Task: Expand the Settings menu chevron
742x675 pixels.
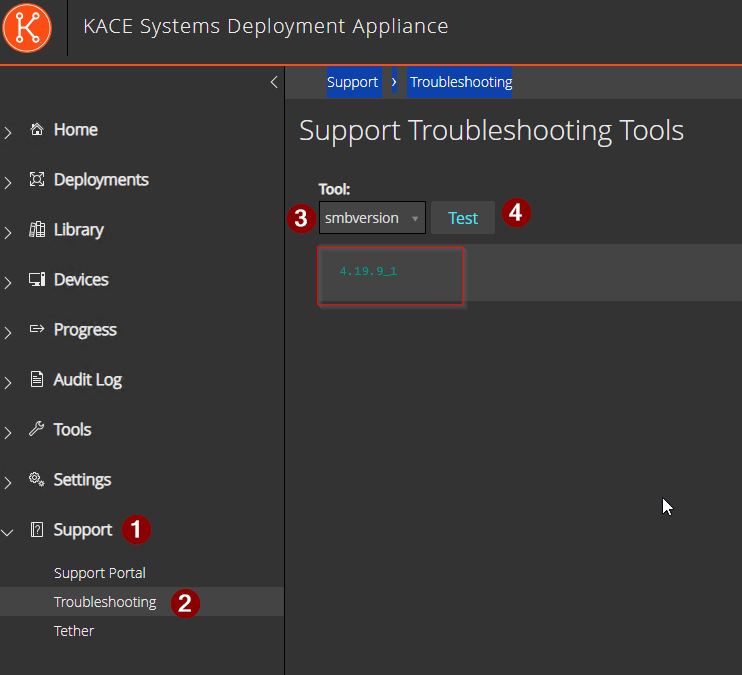Action: 8,482
